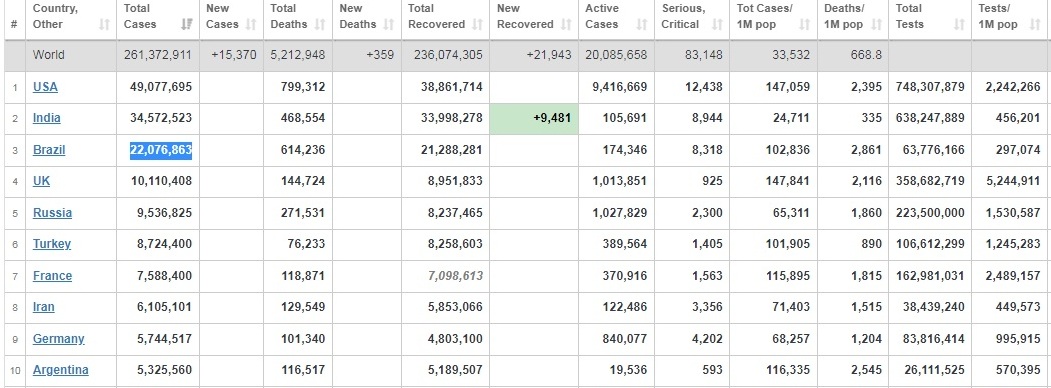Open the USA country link
1051x388 pixels.
(45, 86)
